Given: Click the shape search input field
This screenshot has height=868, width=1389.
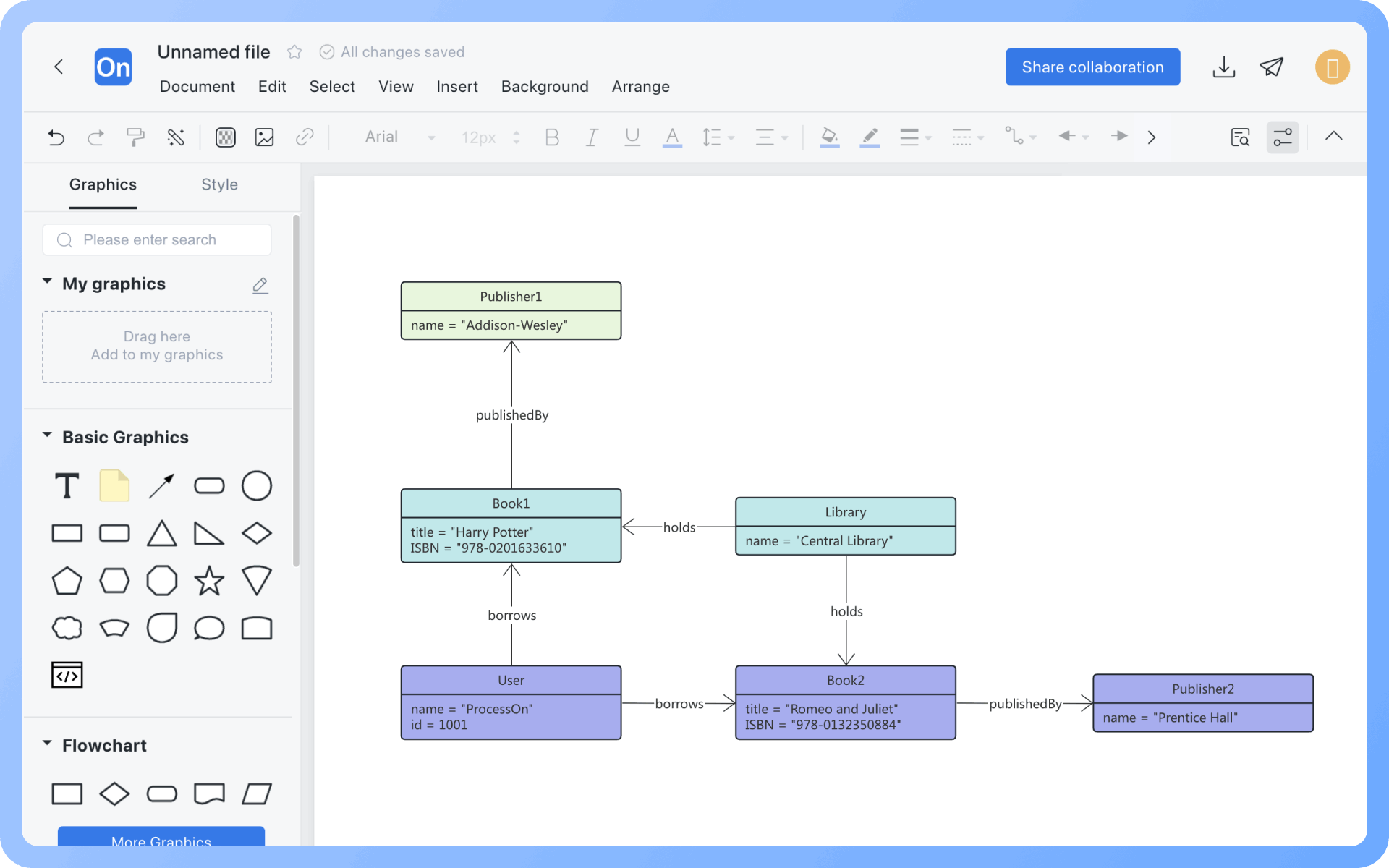Looking at the screenshot, I should pyautogui.click(x=157, y=240).
